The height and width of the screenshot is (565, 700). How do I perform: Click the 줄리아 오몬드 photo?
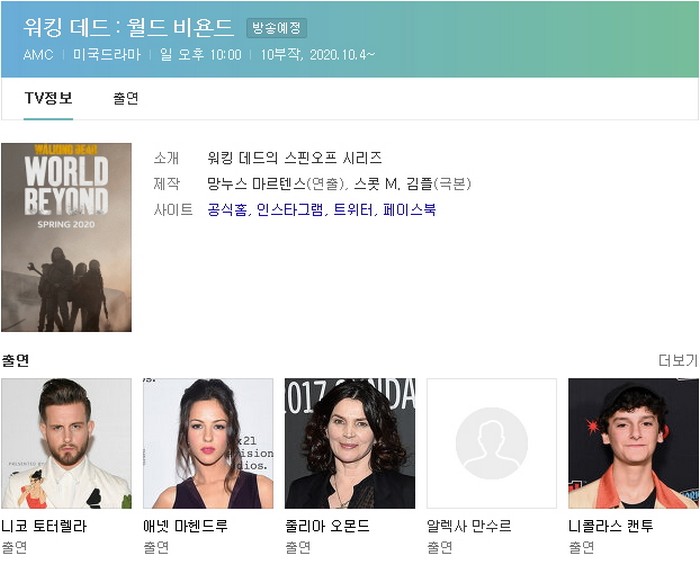tap(350, 443)
